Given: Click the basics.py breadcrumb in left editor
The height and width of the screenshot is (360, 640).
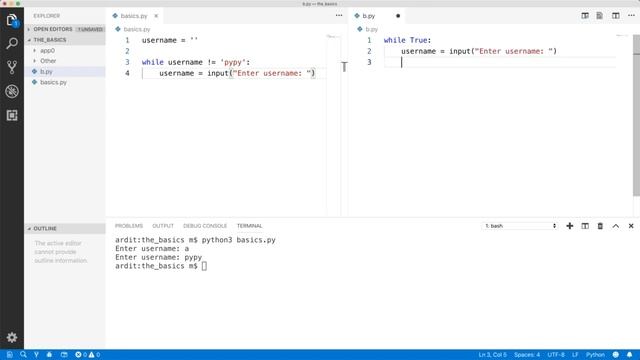Looking at the screenshot, I should (x=137, y=29).
